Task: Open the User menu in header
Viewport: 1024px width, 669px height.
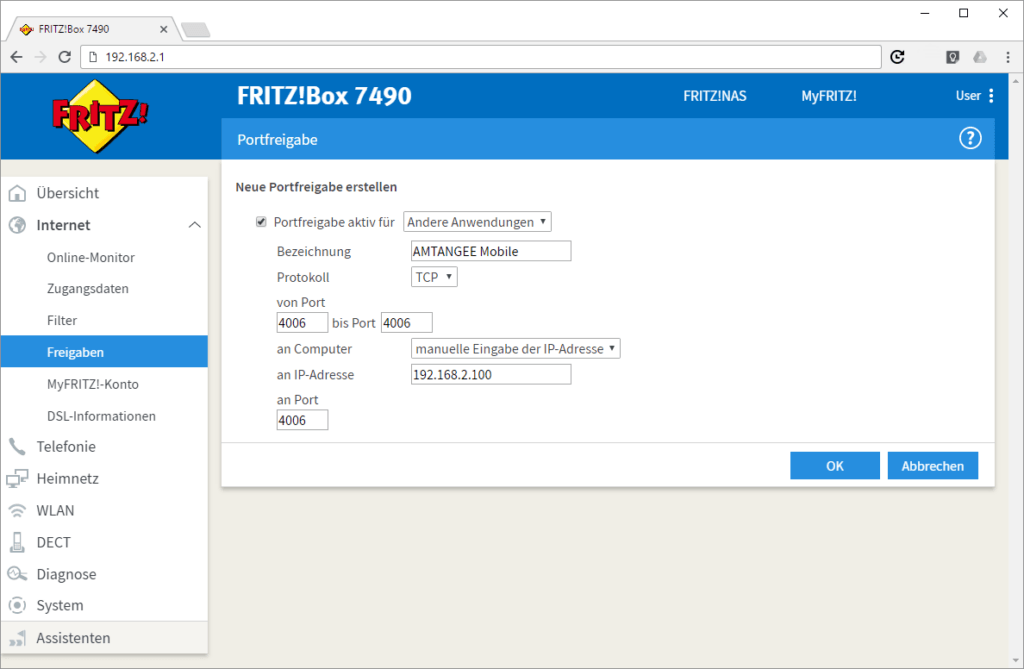Action: pyautogui.click(x=975, y=96)
